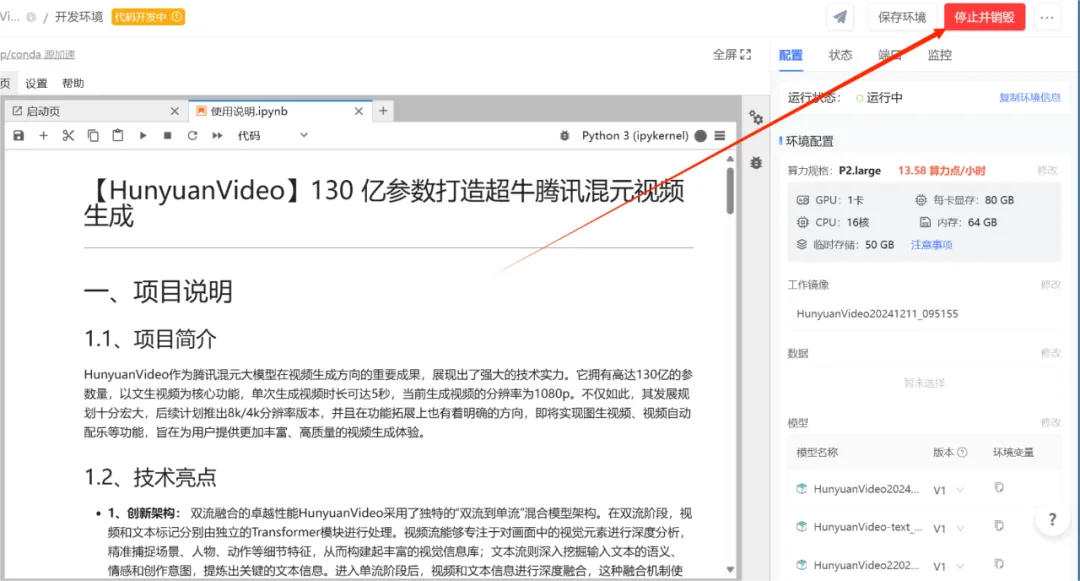Viewport: 1080px width, 581px height.
Task: Restart the kernel with the circular arrow
Action: [x=192, y=136]
